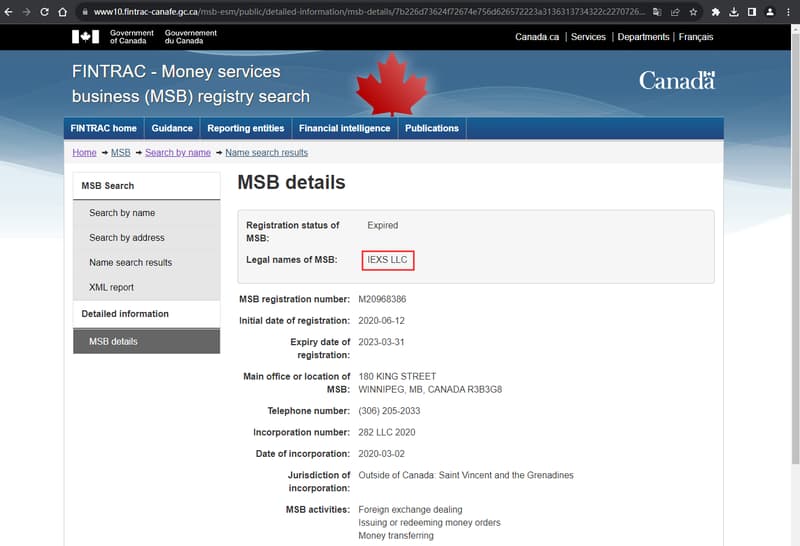Click the address bar URL
Viewport: 800px width, 546px height.
368,12
